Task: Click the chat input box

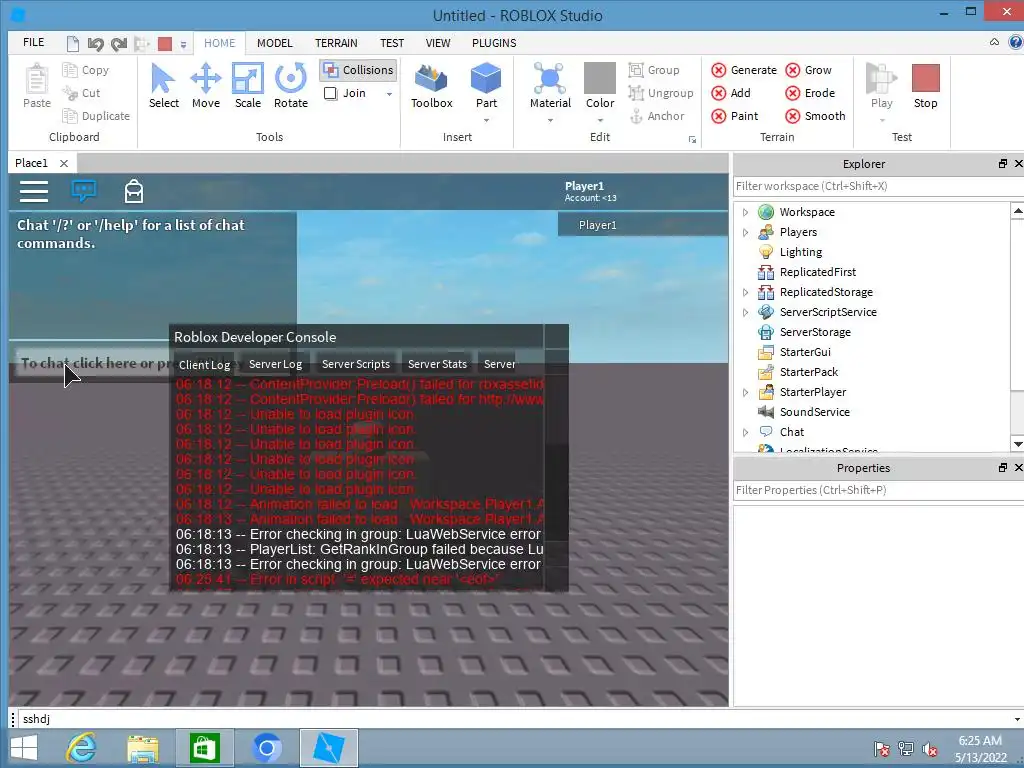Action: point(91,363)
